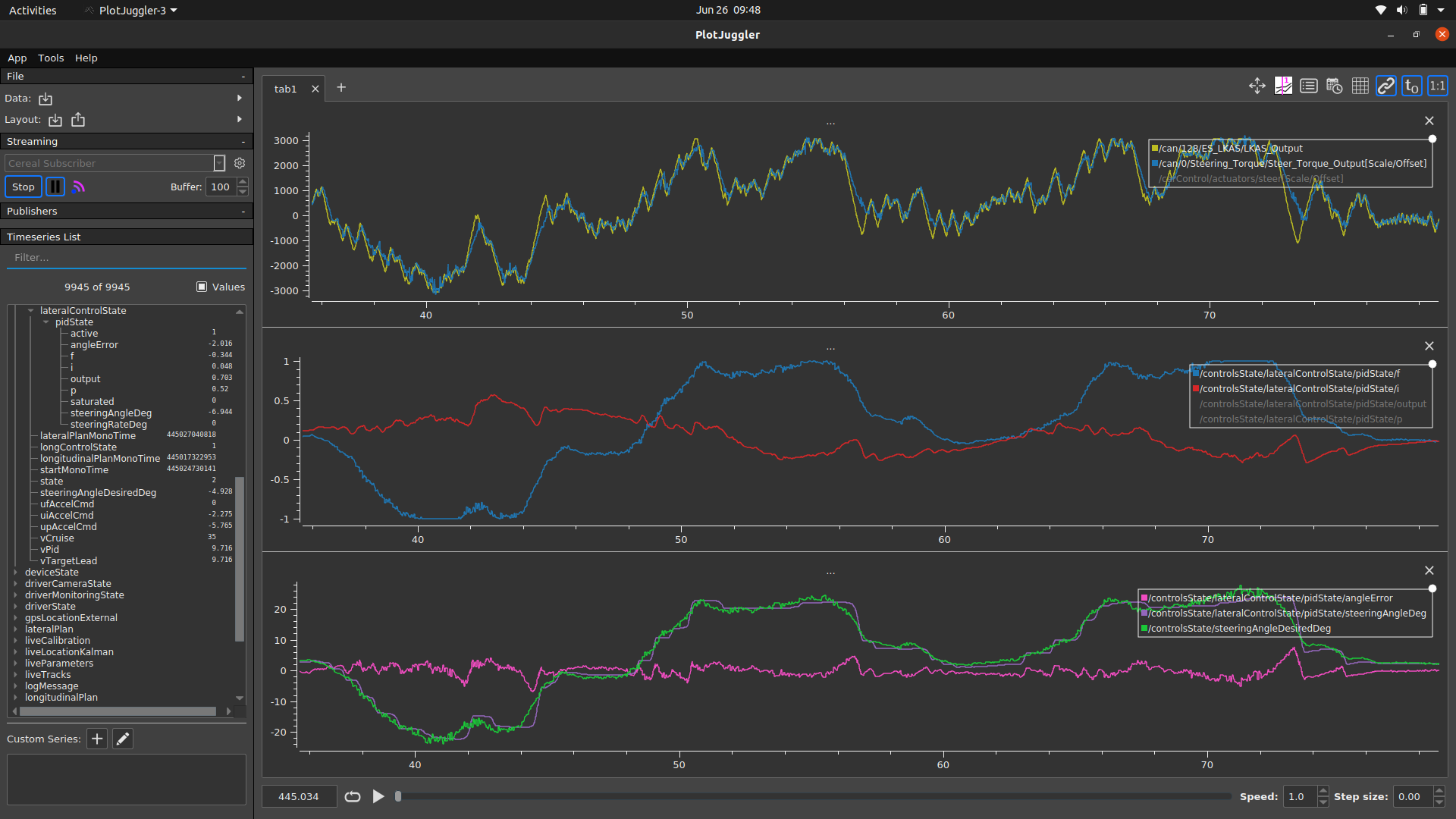
Task: Add a new tab with plus
Action: pos(341,87)
